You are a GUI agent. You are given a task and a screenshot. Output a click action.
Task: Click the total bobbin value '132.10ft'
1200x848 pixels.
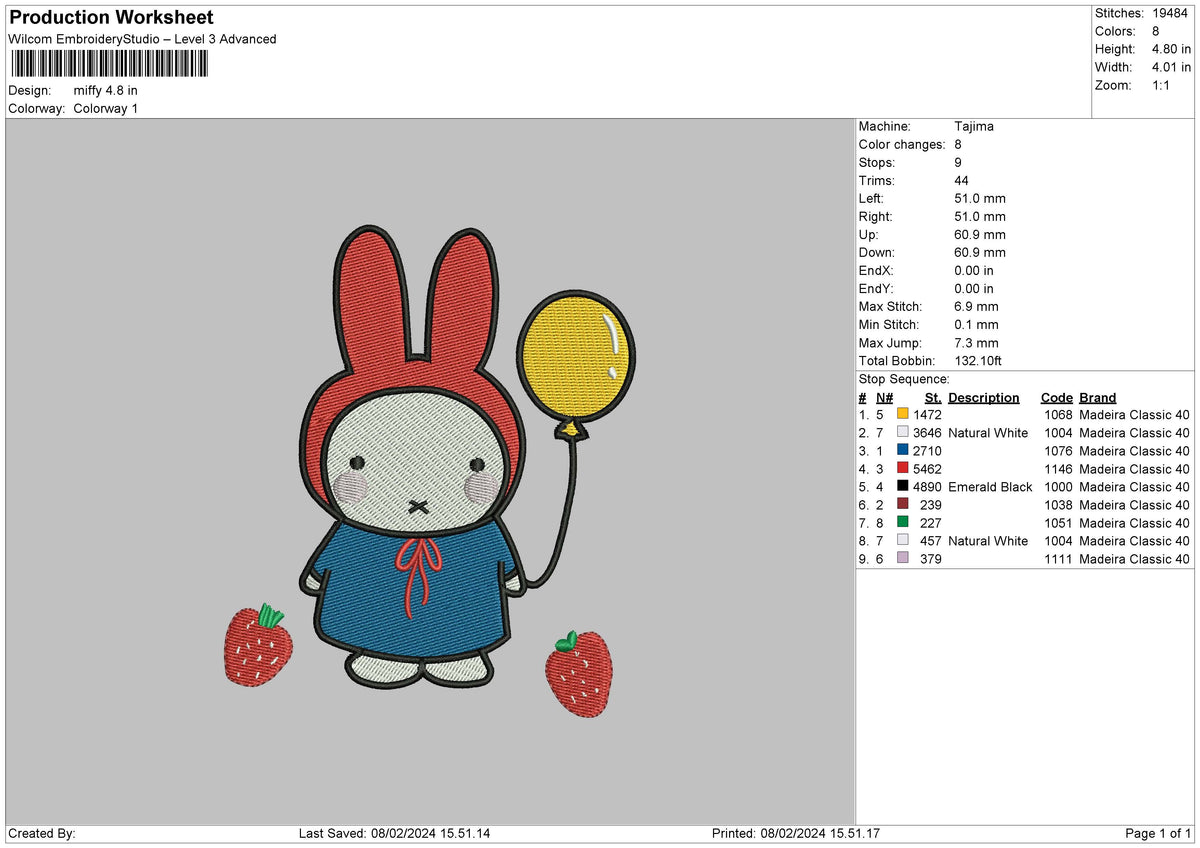[979, 361]
